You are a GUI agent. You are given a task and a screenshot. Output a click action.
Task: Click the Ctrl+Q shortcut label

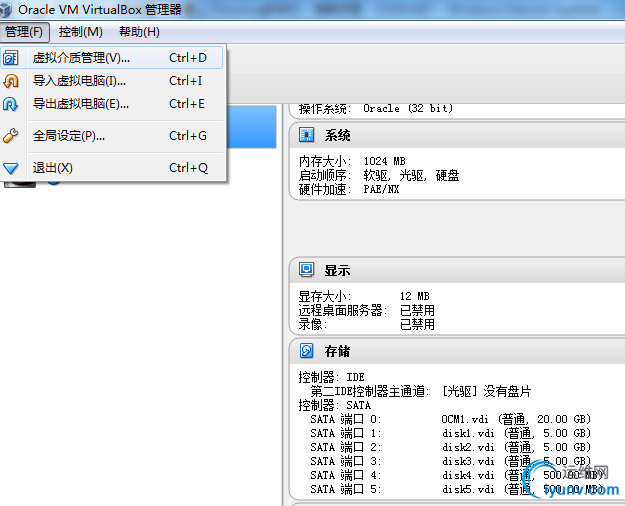189,168
